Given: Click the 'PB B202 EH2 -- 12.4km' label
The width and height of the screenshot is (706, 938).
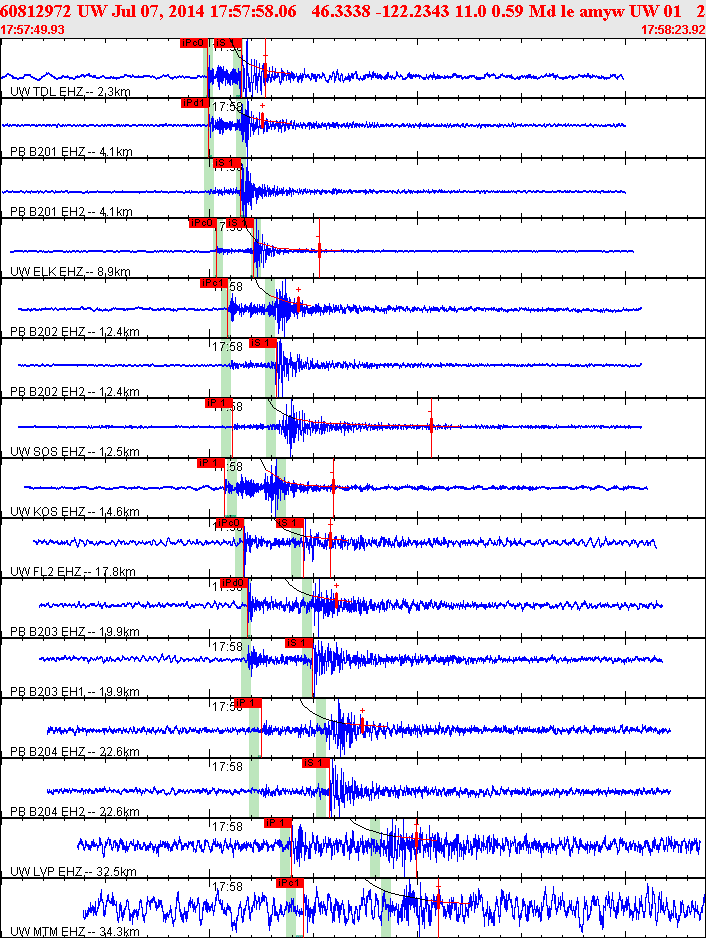Looking at the screenshot, I should [75, 392].
